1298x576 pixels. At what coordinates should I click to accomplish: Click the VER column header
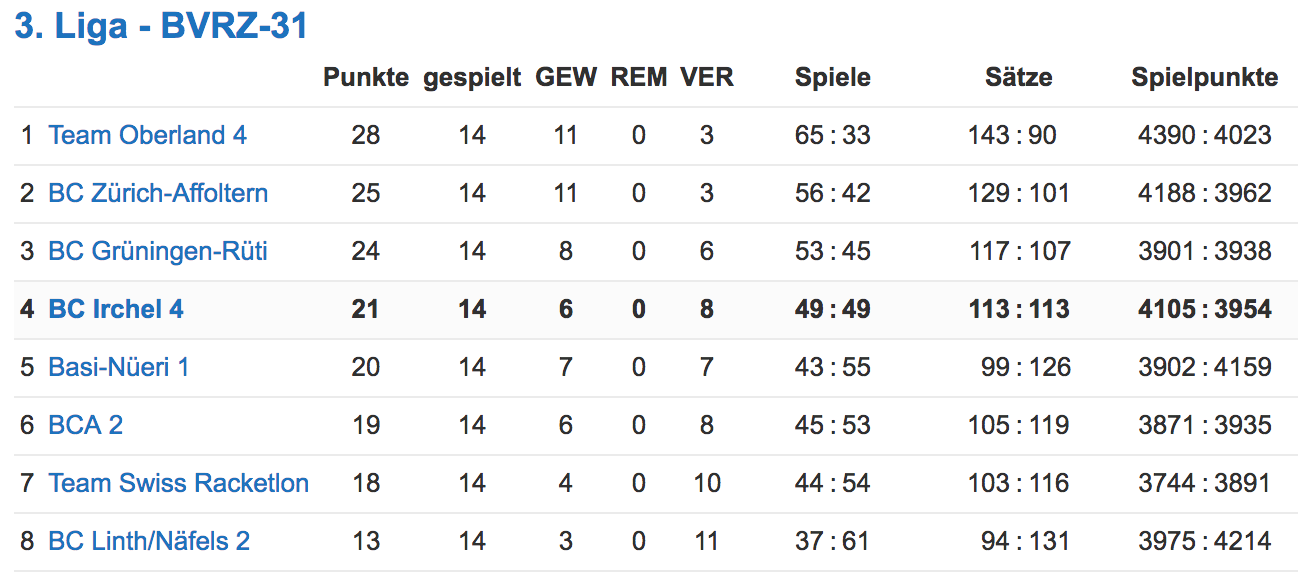pos(707,77)
